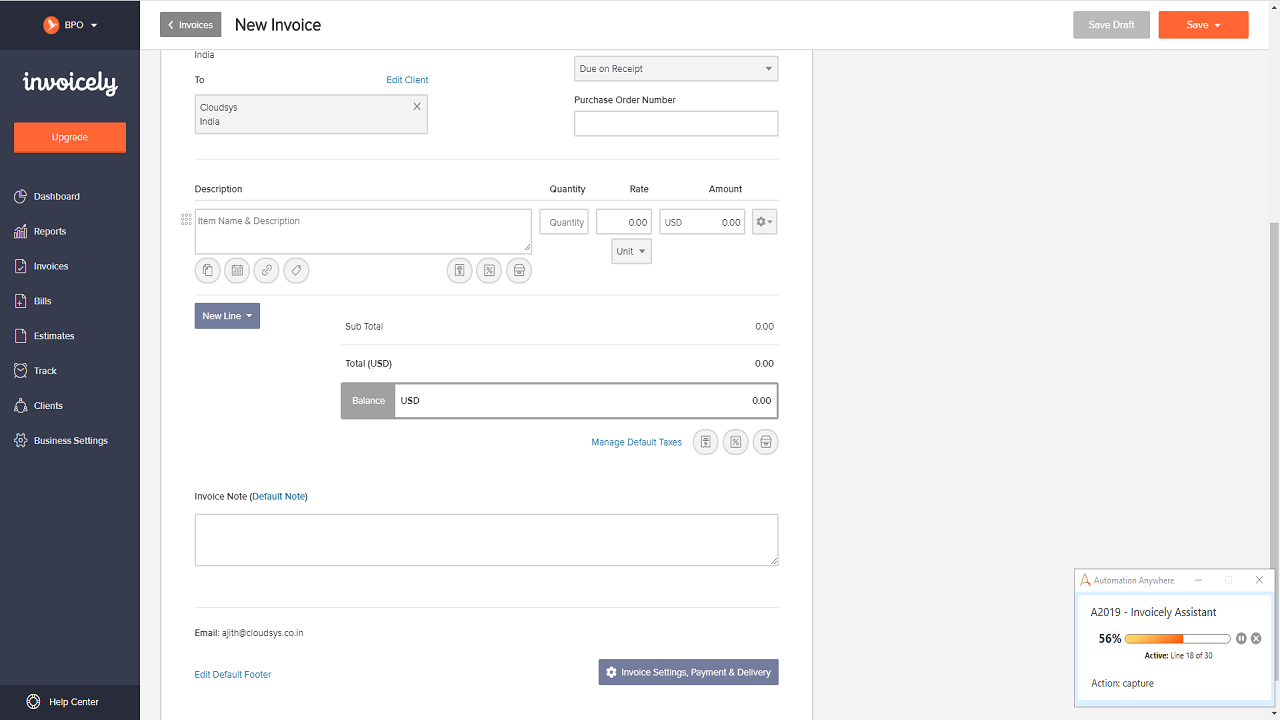Click the link icon under the line item
Image resolution: width=1280 pixels, height=720 pixels.
pos(266,270)
